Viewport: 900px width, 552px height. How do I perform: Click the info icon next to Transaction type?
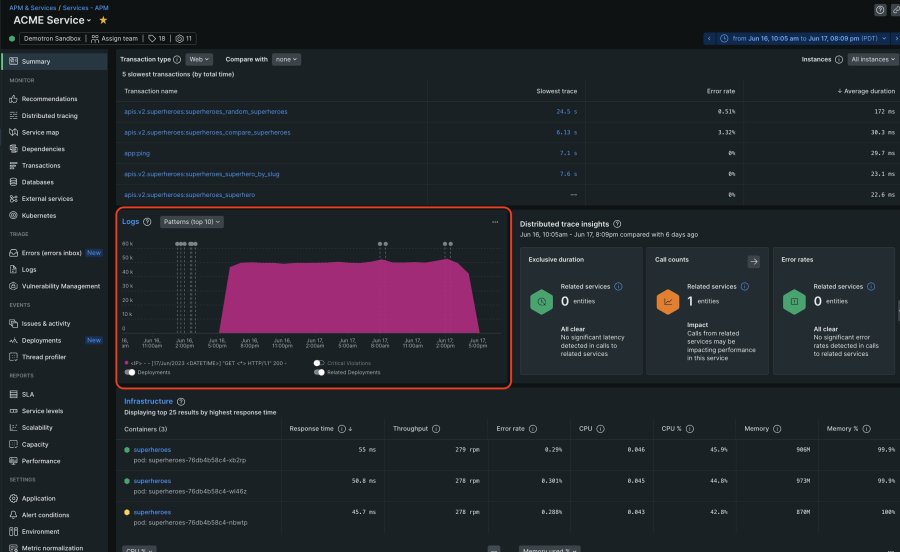point(177,60)
